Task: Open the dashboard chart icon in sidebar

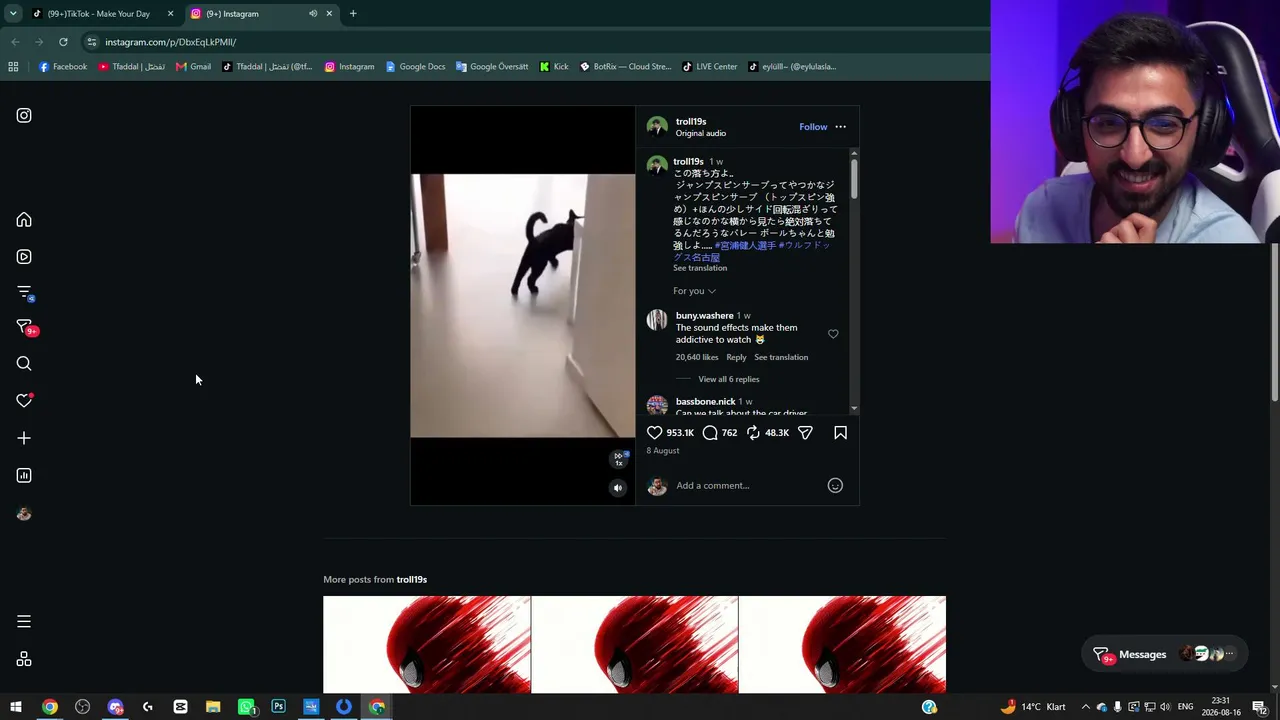Action: tap(24, 476)
